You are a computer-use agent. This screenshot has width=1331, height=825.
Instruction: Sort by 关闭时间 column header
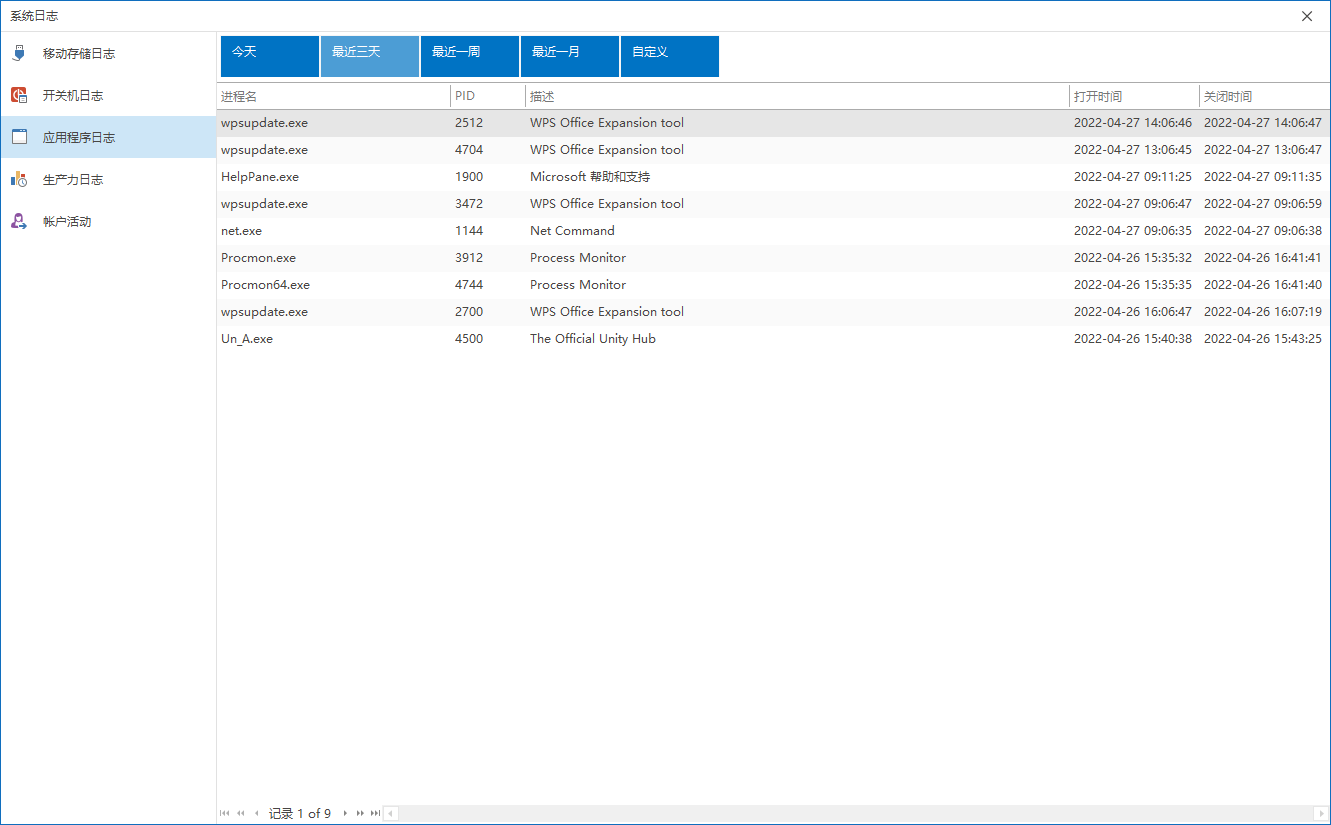coord(1265,96)
